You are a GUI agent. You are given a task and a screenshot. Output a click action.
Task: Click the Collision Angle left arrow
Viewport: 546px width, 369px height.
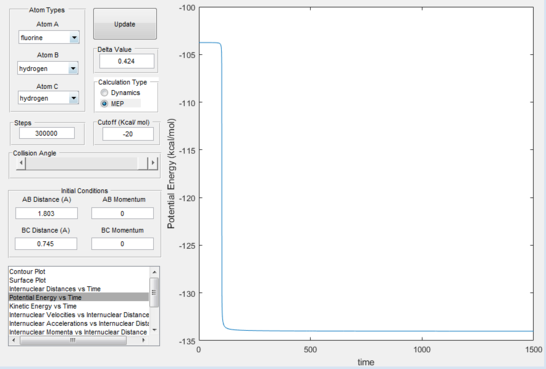click(x=21, y=163)
